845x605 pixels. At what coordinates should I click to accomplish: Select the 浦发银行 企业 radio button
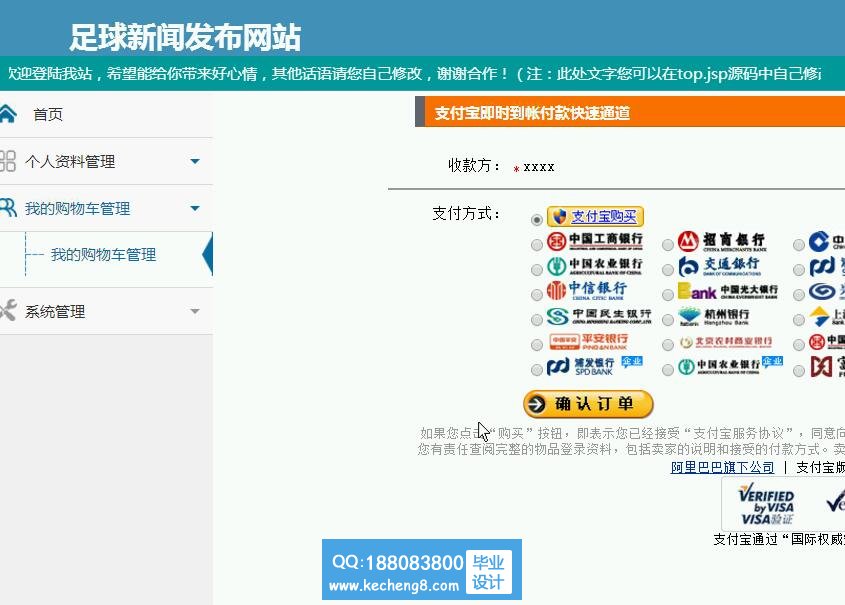(x=537, y=370)
